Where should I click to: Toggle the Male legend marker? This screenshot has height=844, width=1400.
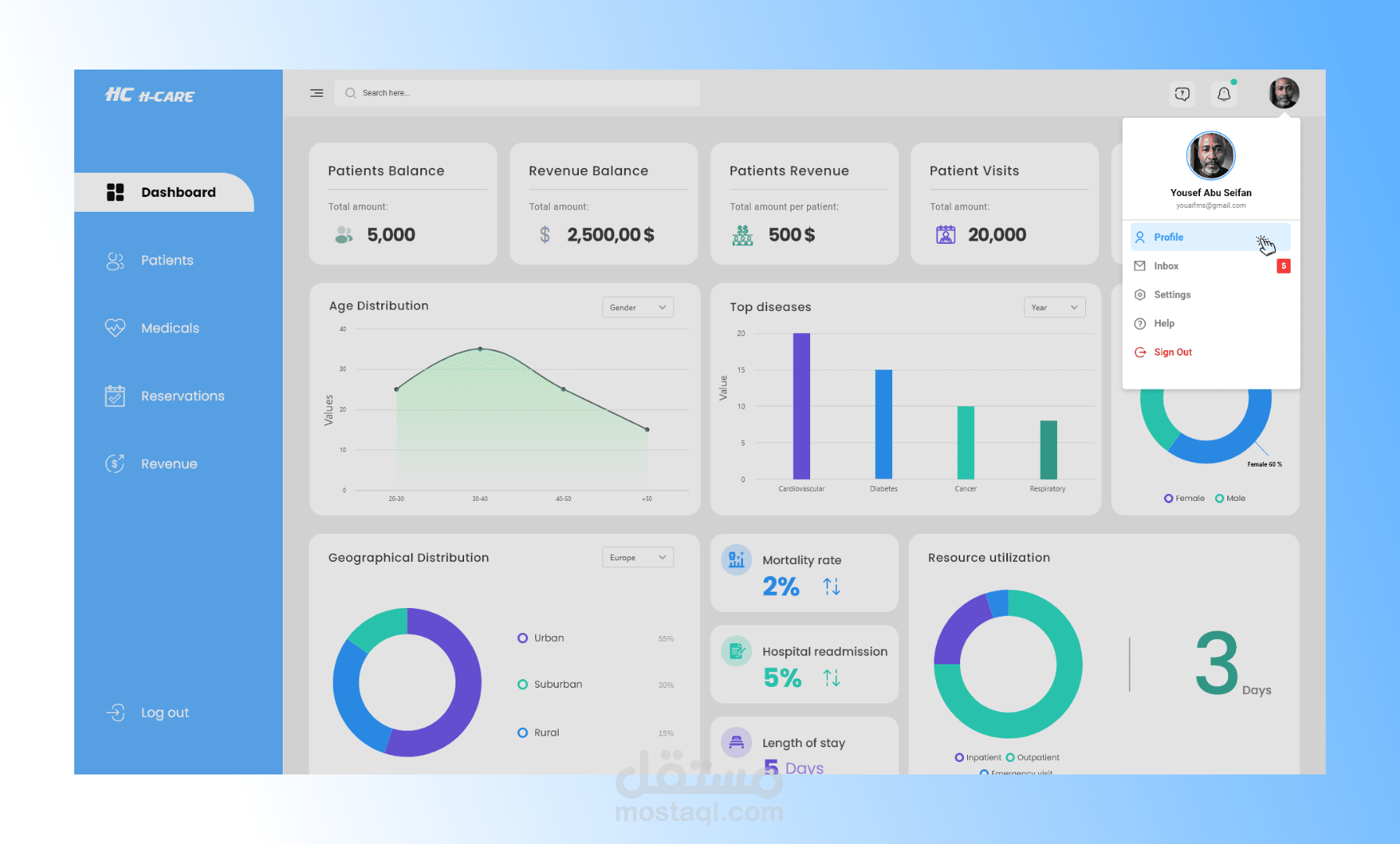coord(1219,498)
